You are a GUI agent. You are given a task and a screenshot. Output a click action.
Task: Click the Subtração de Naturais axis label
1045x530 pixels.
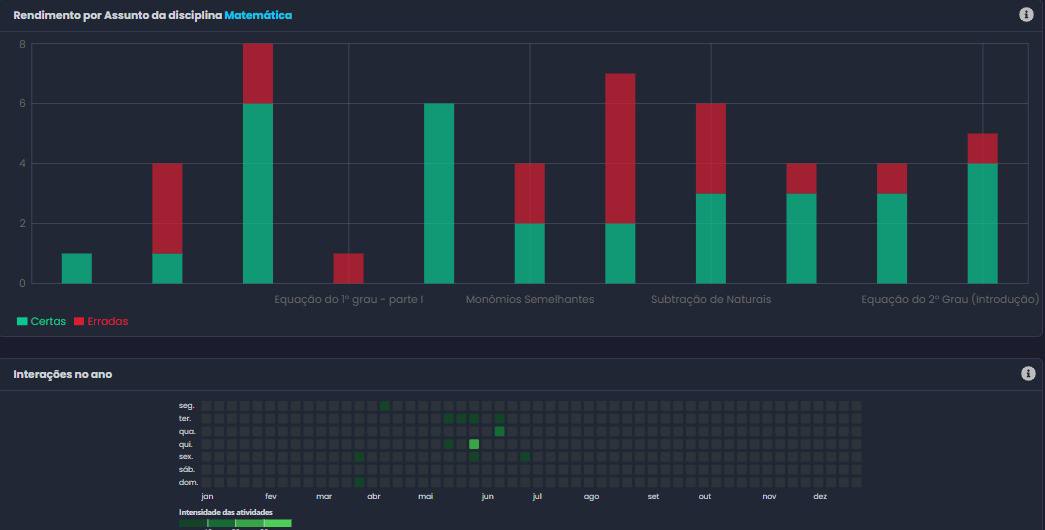710,299
